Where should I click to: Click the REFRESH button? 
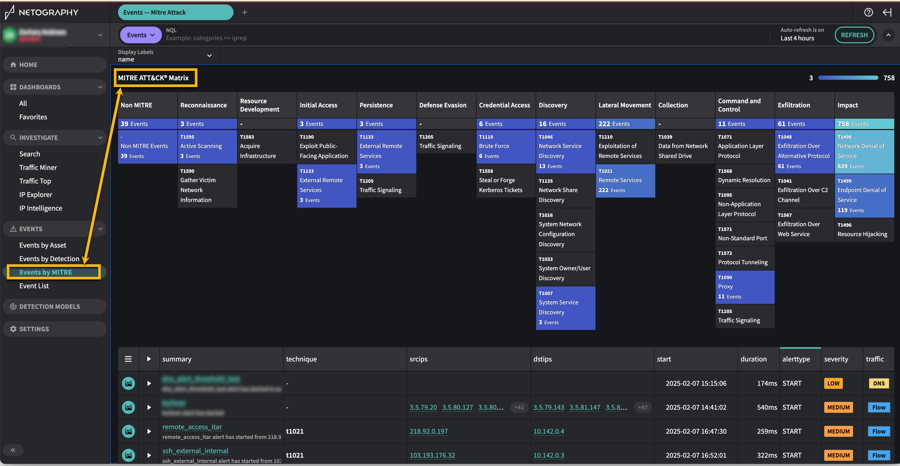[x=854, y=35]
